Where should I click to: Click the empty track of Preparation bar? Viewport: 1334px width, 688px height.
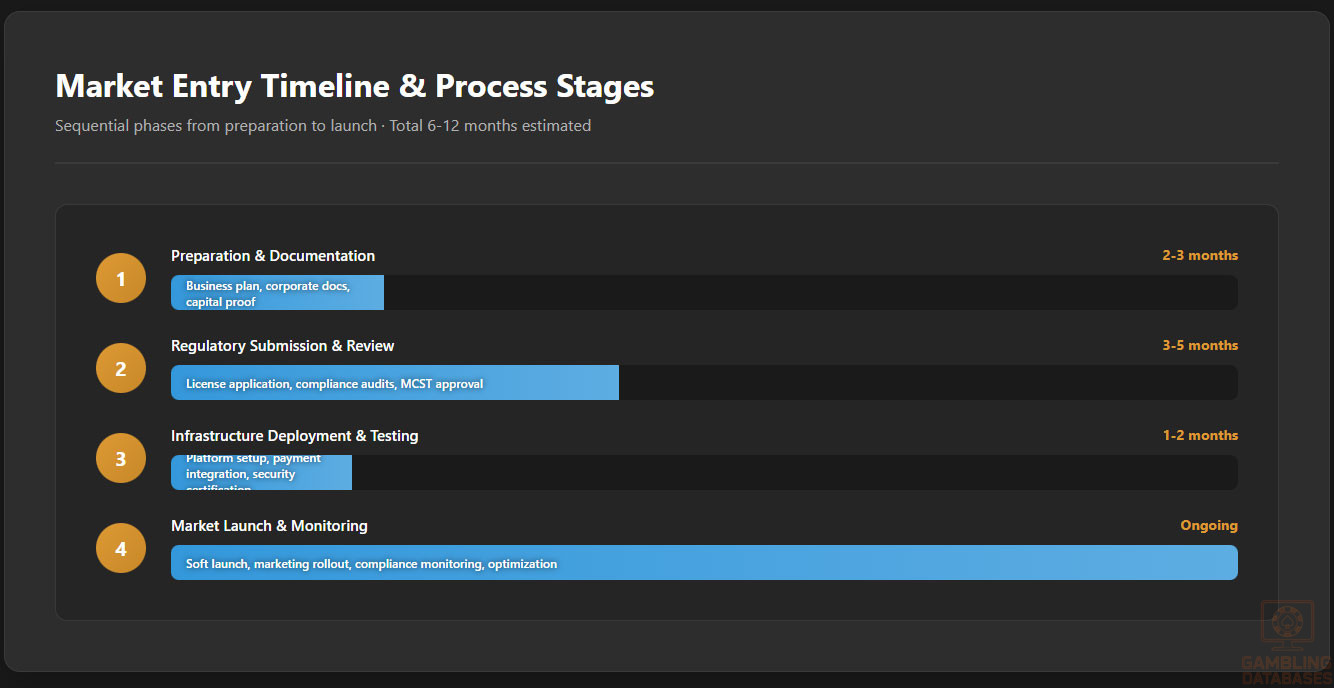click(810, 293)
